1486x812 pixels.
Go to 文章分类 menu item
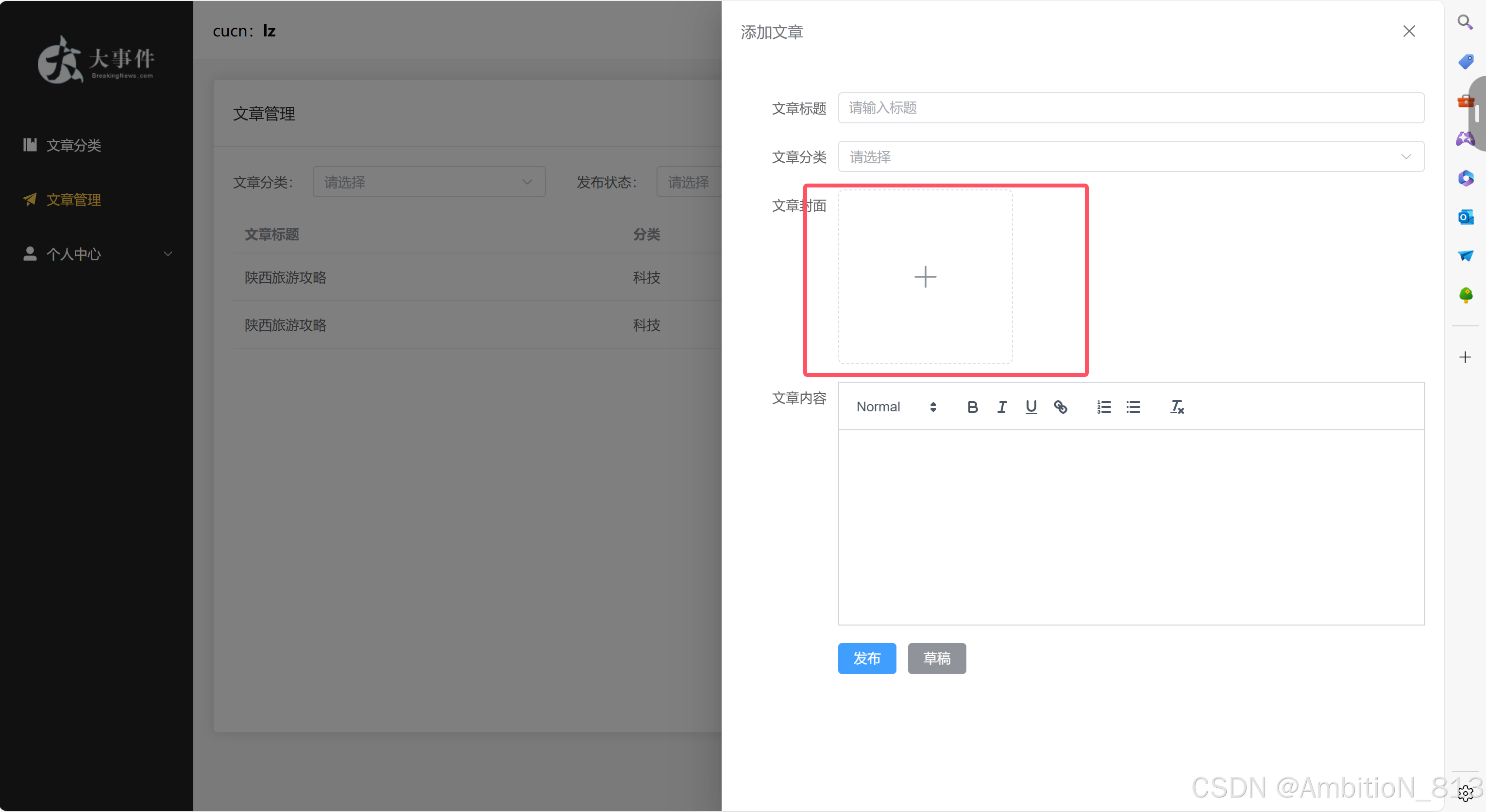pos(74,145)
